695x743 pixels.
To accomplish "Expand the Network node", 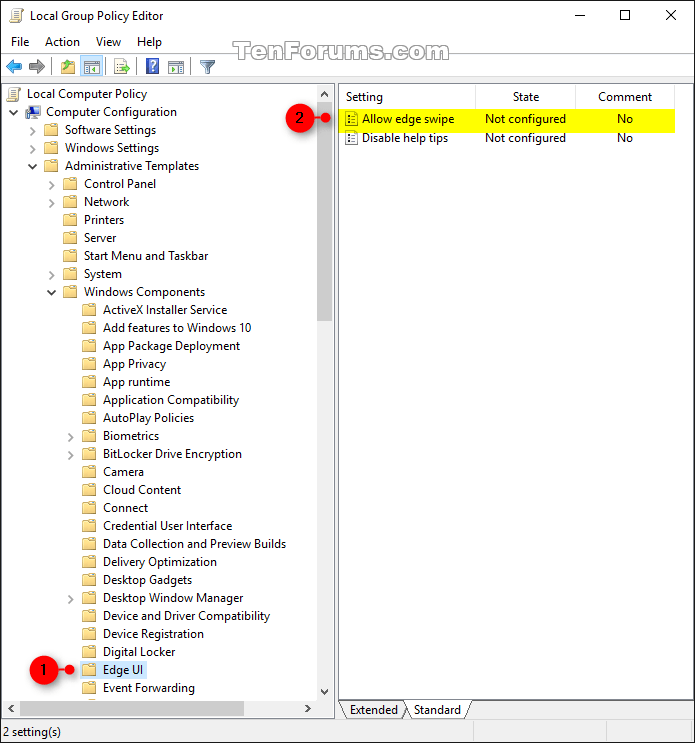I will click(x=52, y=202).
